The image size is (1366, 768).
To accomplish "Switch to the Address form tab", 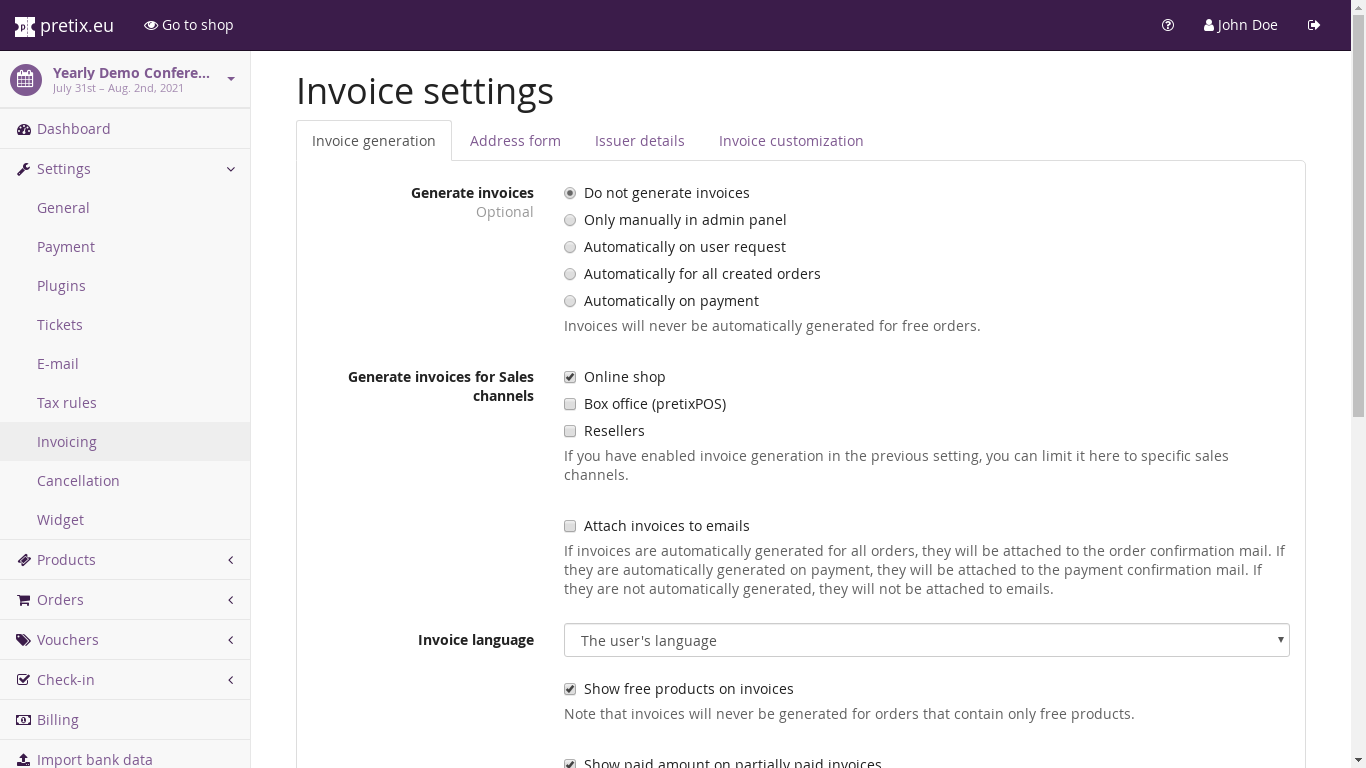I will [x=515, y=141].
